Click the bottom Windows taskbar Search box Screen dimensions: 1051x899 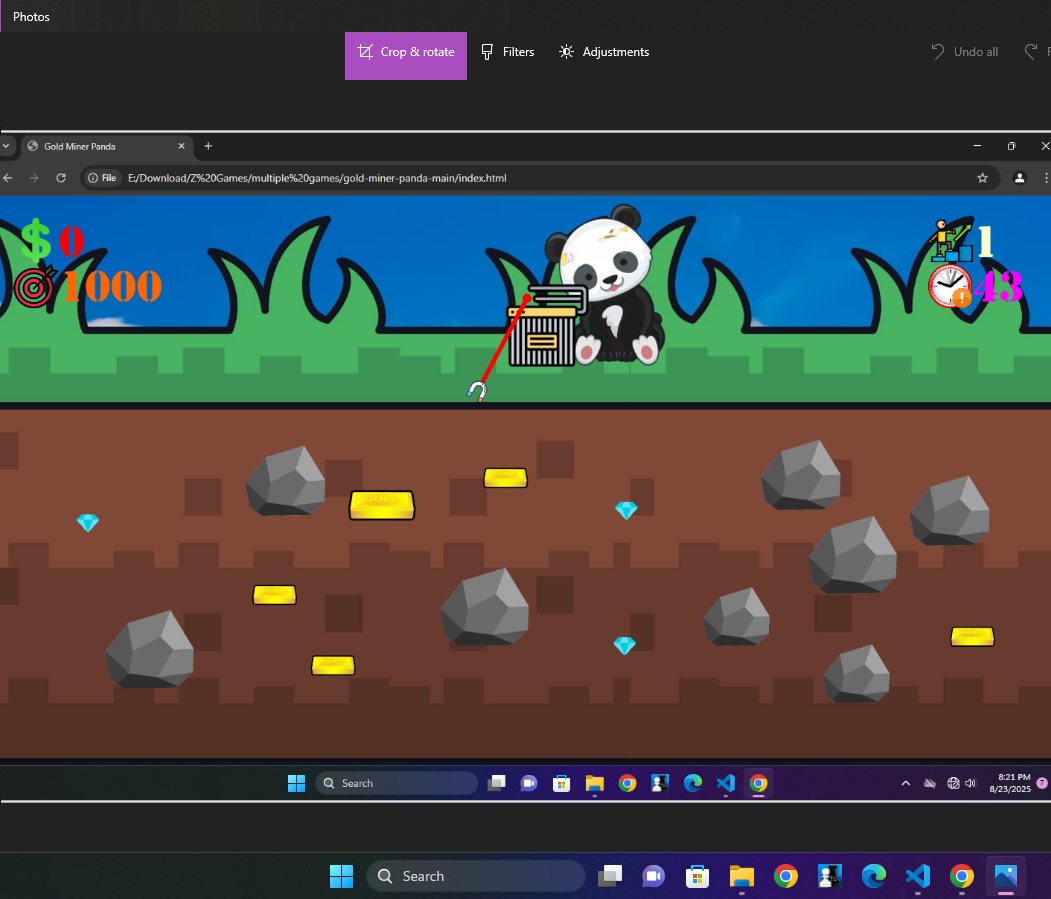click(x=476, y=876)
